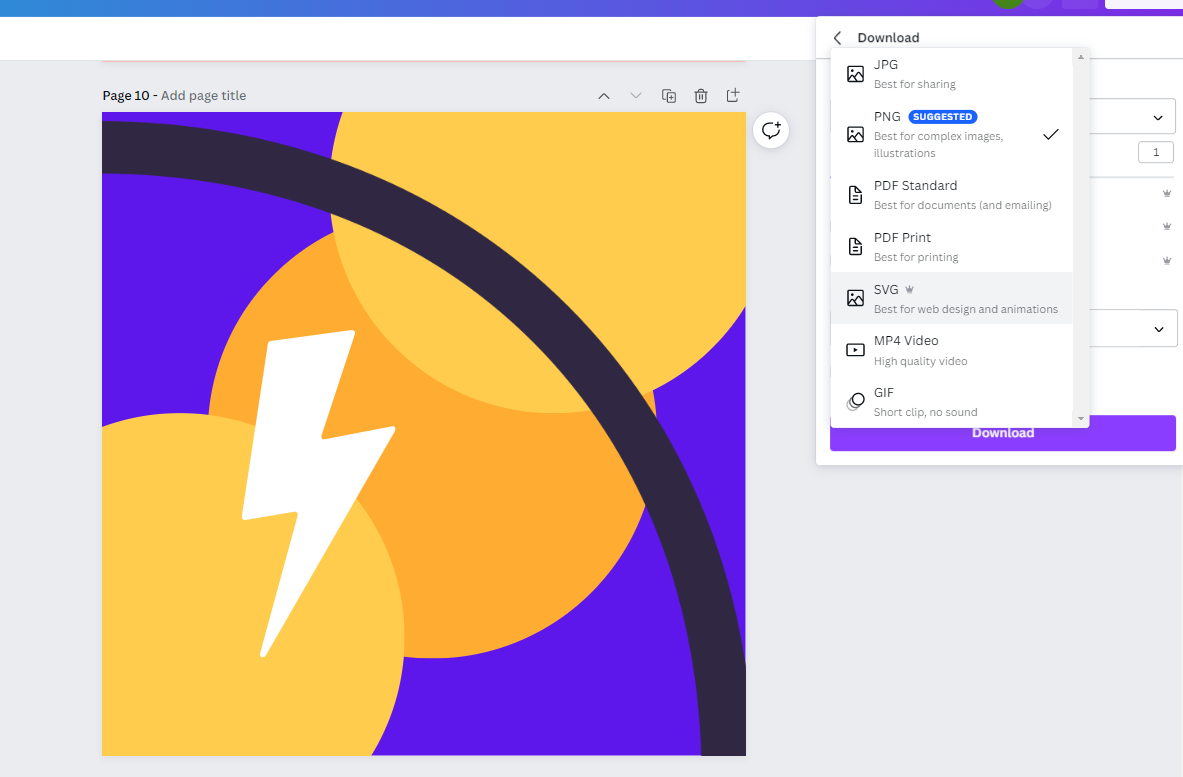Delete Page 10 with trash icon
1183x777 pixels.
pyautogui.click(x=701, y=96)
